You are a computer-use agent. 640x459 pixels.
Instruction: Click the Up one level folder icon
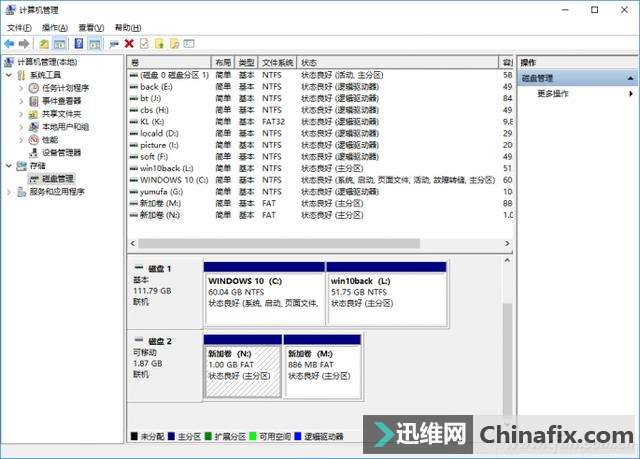[44, 44]
